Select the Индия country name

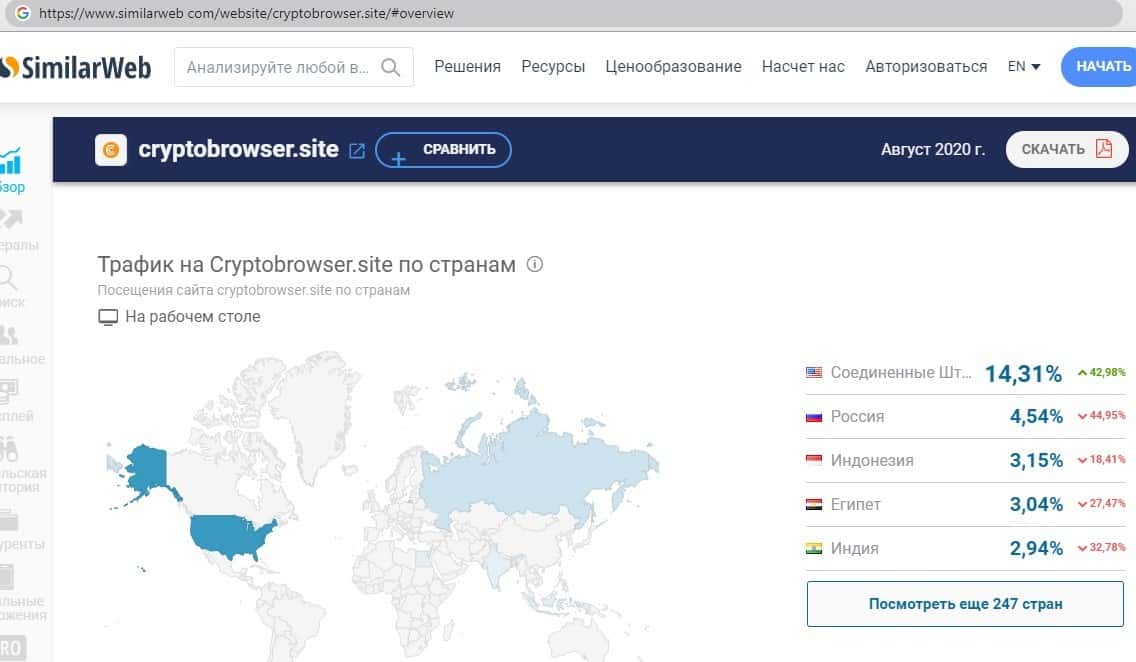pos(854,548)
